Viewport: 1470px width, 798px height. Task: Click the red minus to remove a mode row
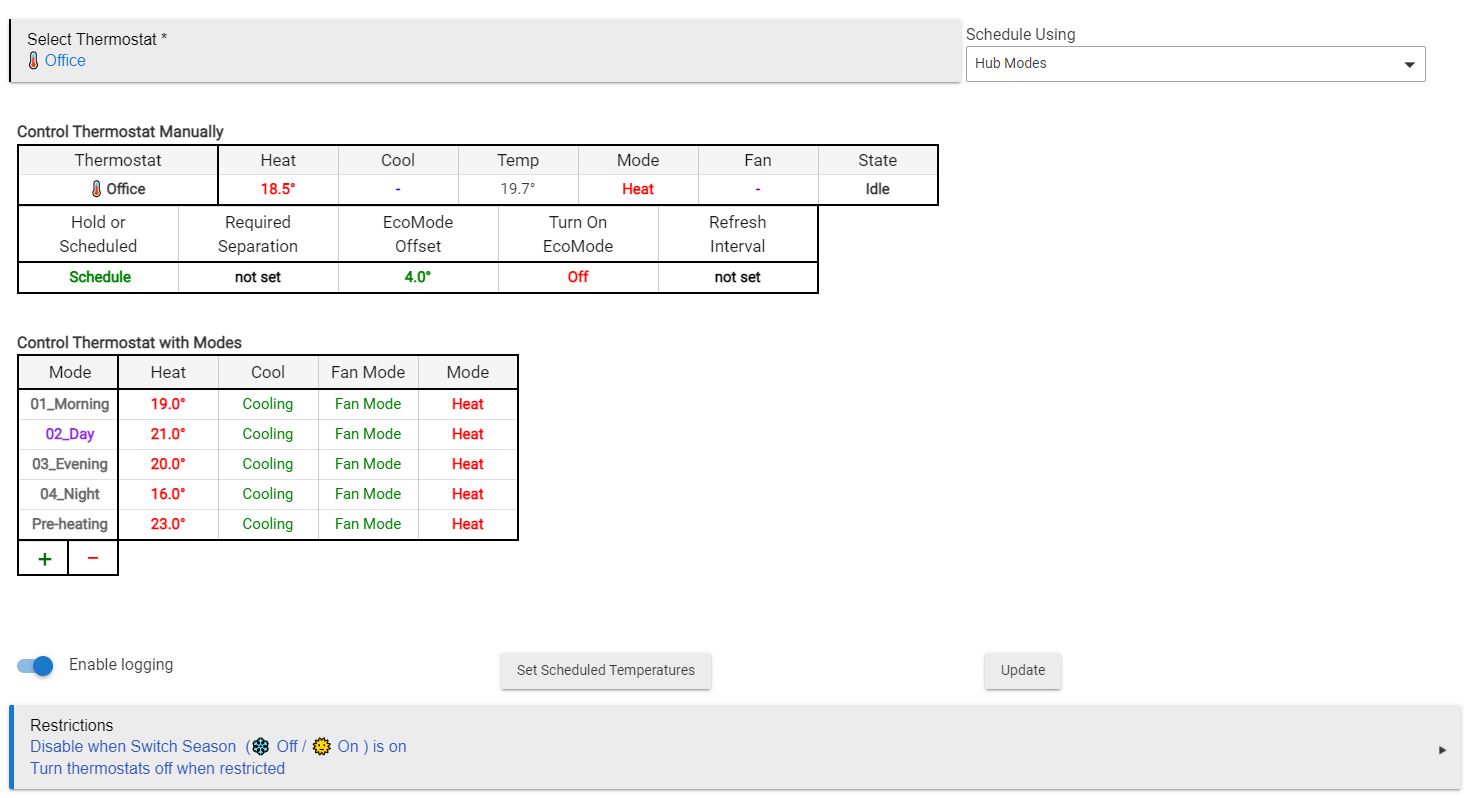tap(93, 557)
